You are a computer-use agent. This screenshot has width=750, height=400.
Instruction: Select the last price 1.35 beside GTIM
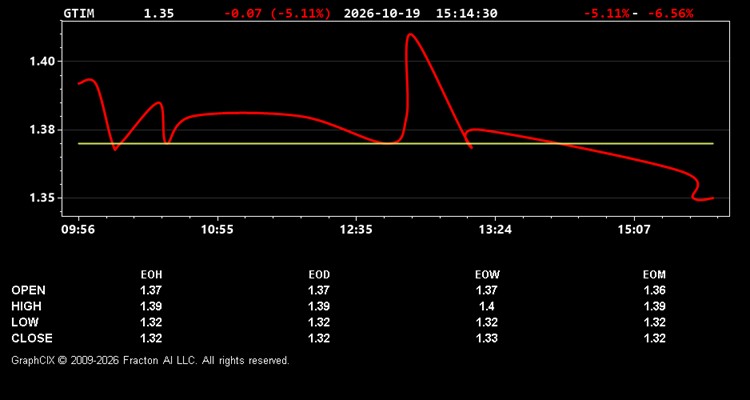159,13
